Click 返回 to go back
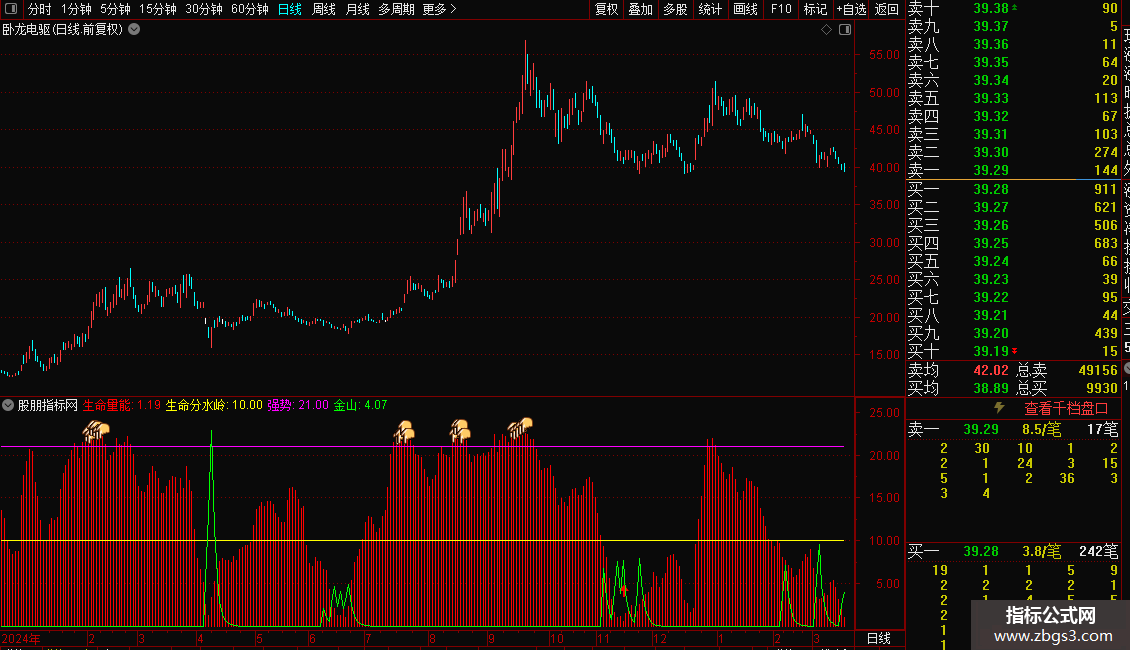Viewport: 1130px width, 650px height. 886,9
